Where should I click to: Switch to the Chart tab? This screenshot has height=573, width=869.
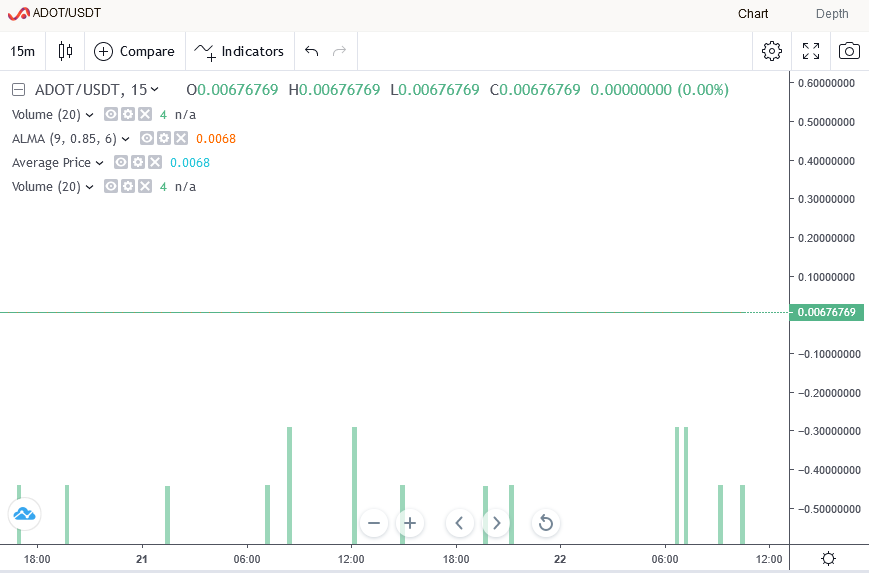tap(753, 14)
